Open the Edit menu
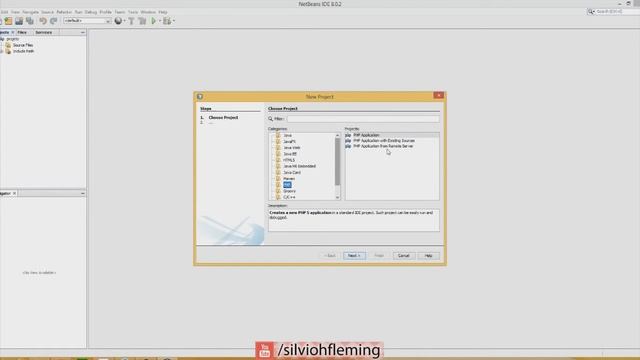 pos(4,12)
